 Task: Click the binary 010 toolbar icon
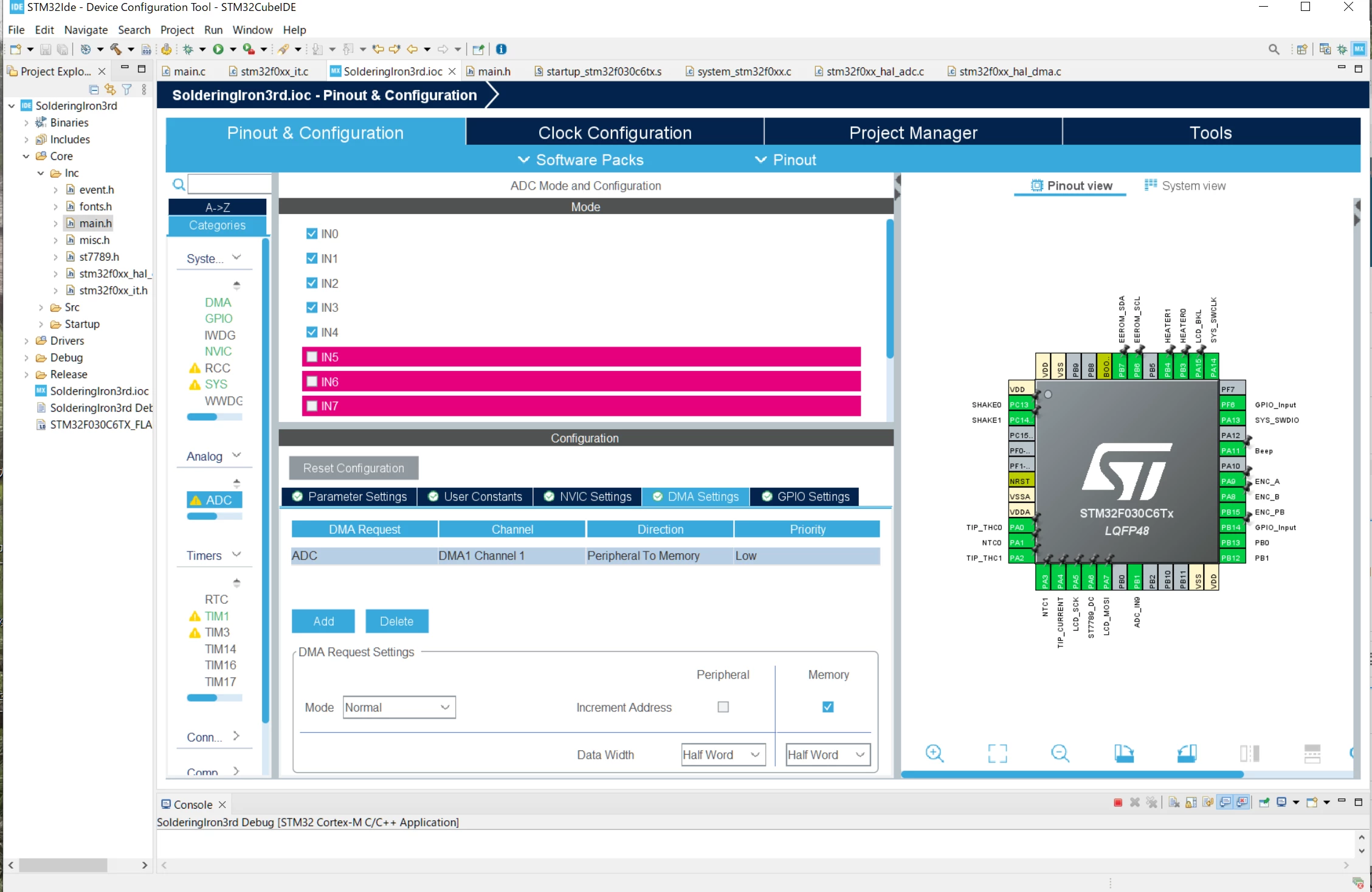(146, 49)
